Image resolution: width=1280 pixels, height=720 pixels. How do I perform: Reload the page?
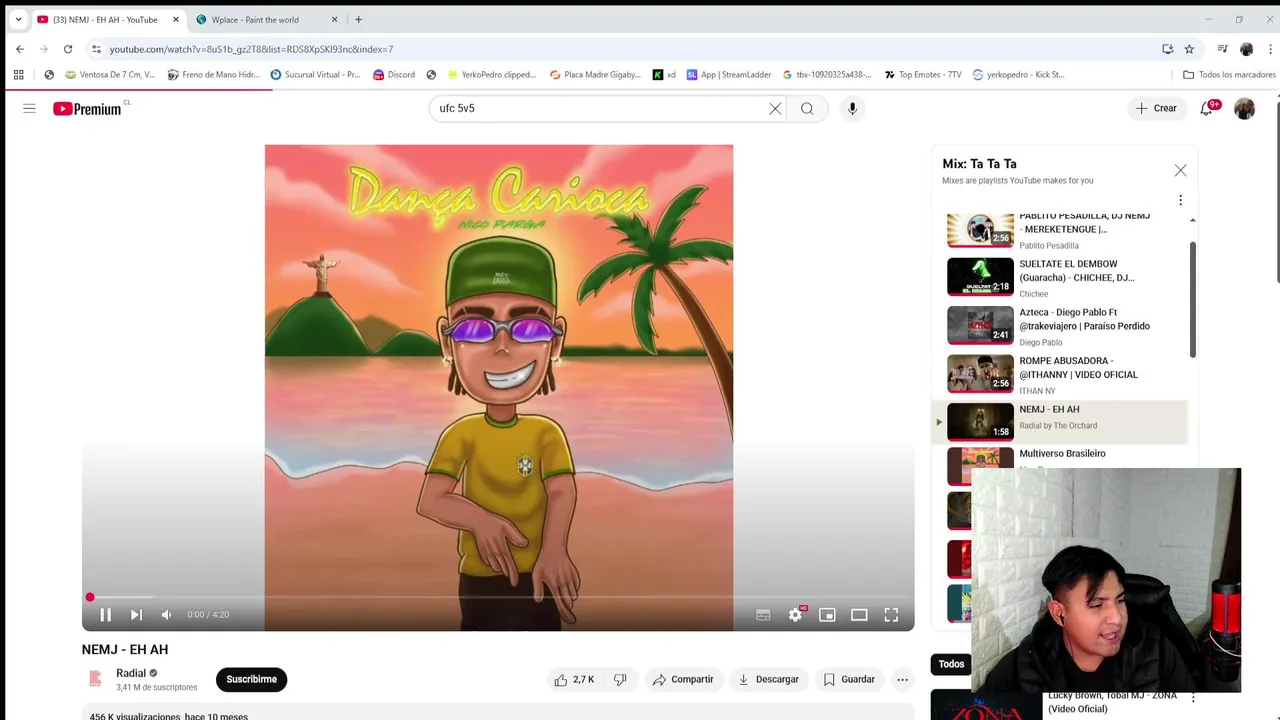68,49
